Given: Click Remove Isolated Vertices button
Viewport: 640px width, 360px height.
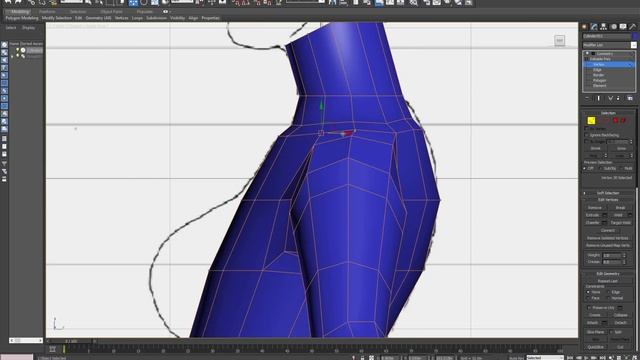Looking at the screenshot, I should click(x=608, y=238).
